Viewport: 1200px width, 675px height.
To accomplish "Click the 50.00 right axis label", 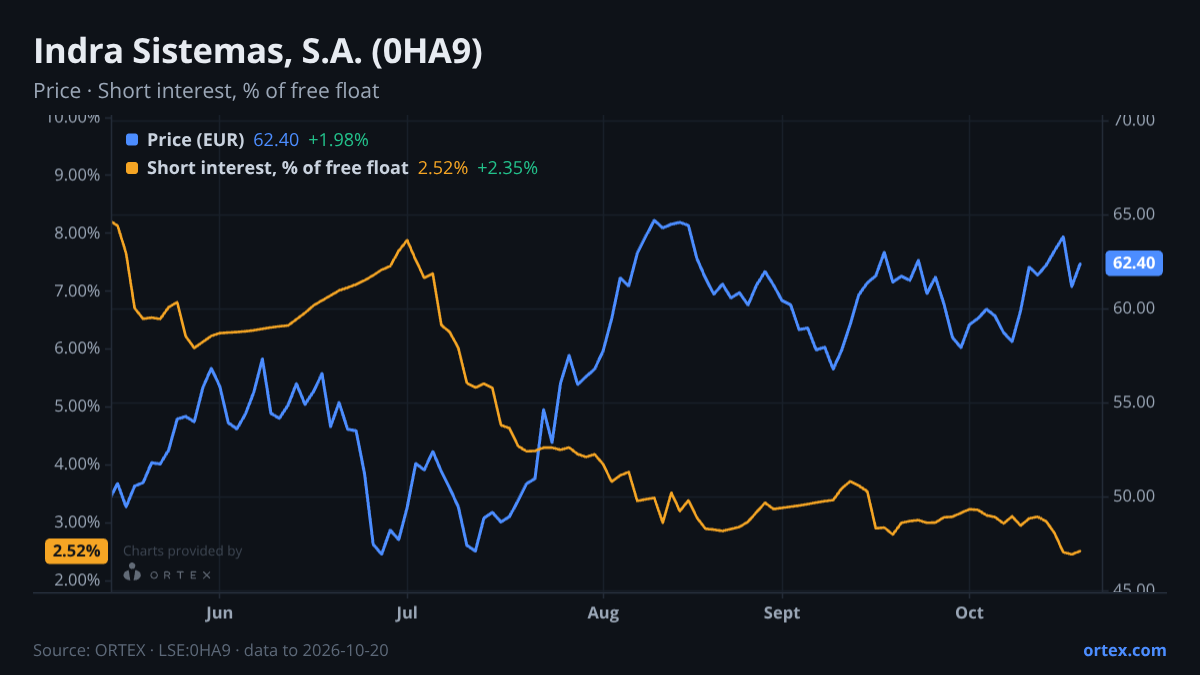I will pos(1134,496).
